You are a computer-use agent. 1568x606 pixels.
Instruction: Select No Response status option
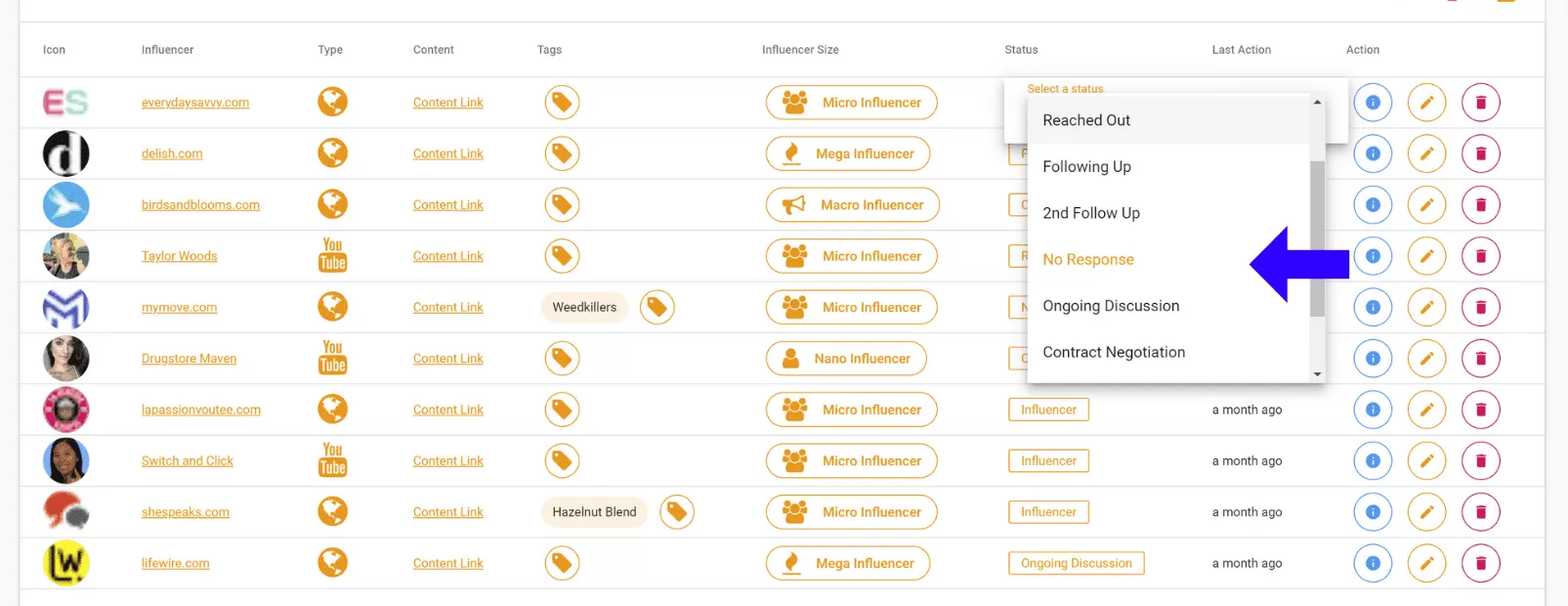pyautogui.click(x=1168, y=260)
